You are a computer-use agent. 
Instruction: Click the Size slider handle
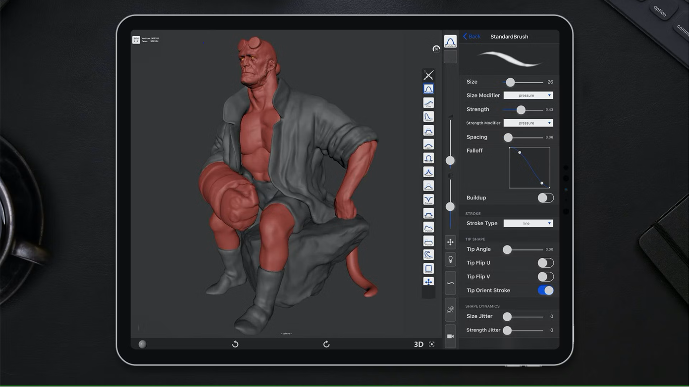coord(510,82)
